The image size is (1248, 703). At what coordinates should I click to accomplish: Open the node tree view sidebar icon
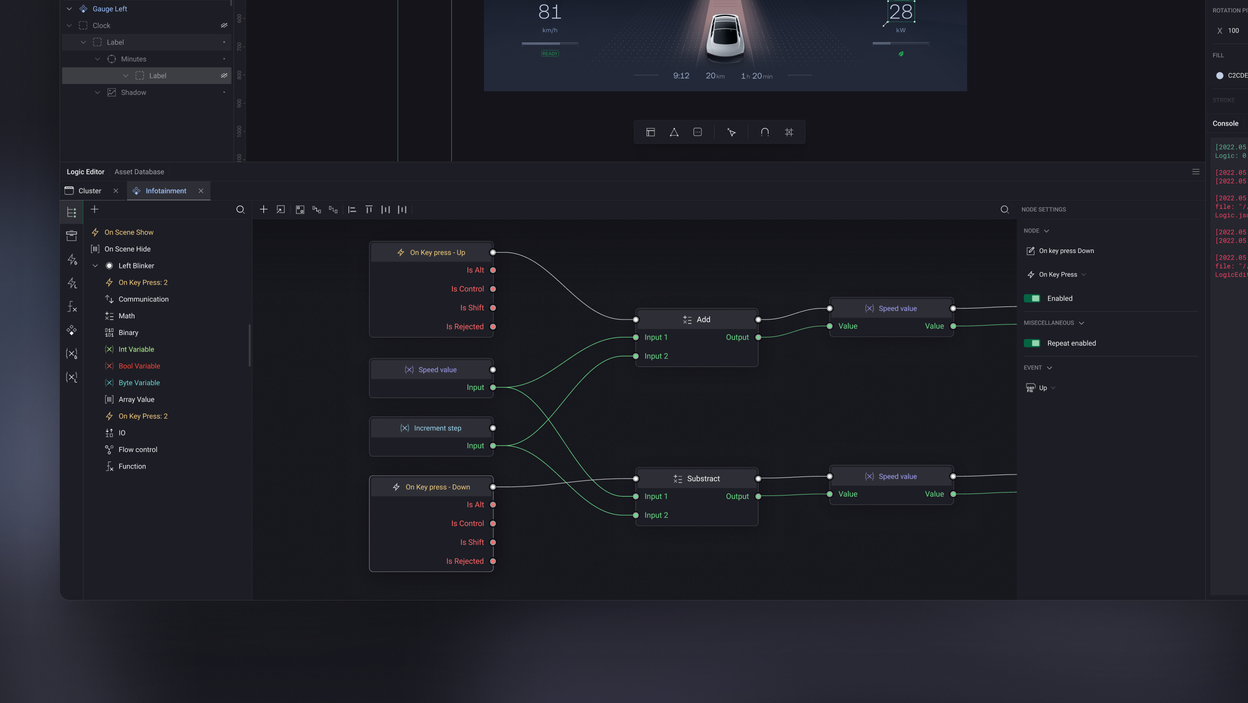[x=71, y=212]
